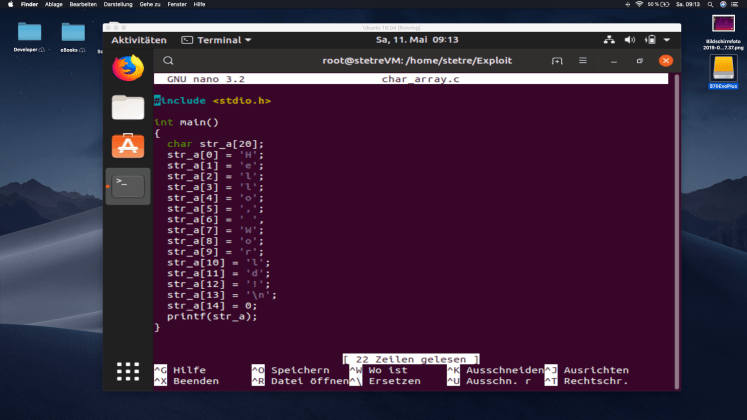The image size is (747, 420).
Task: Launch Ubuntu Software from the dock
Action: point(127,146)
